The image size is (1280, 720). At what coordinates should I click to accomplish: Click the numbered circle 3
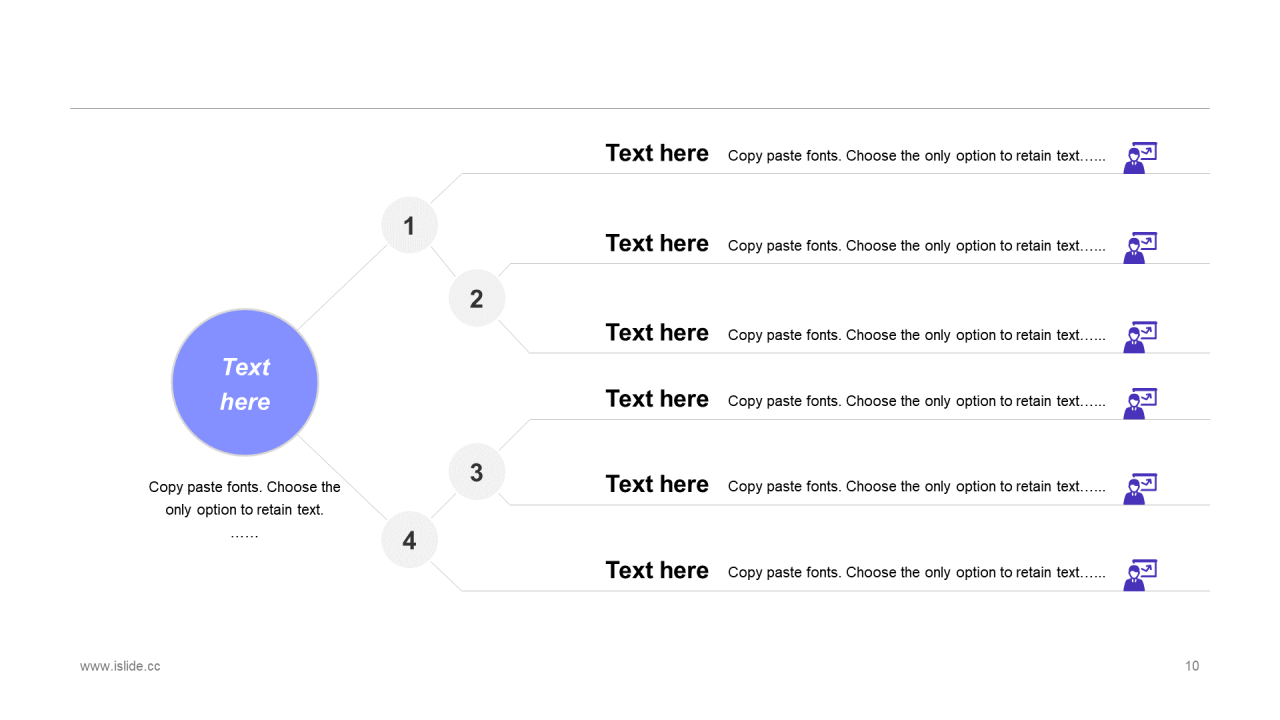[477, 472]
